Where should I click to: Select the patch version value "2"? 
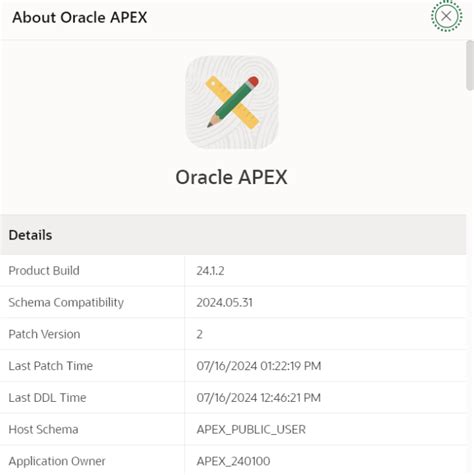[x=199, y=334]
